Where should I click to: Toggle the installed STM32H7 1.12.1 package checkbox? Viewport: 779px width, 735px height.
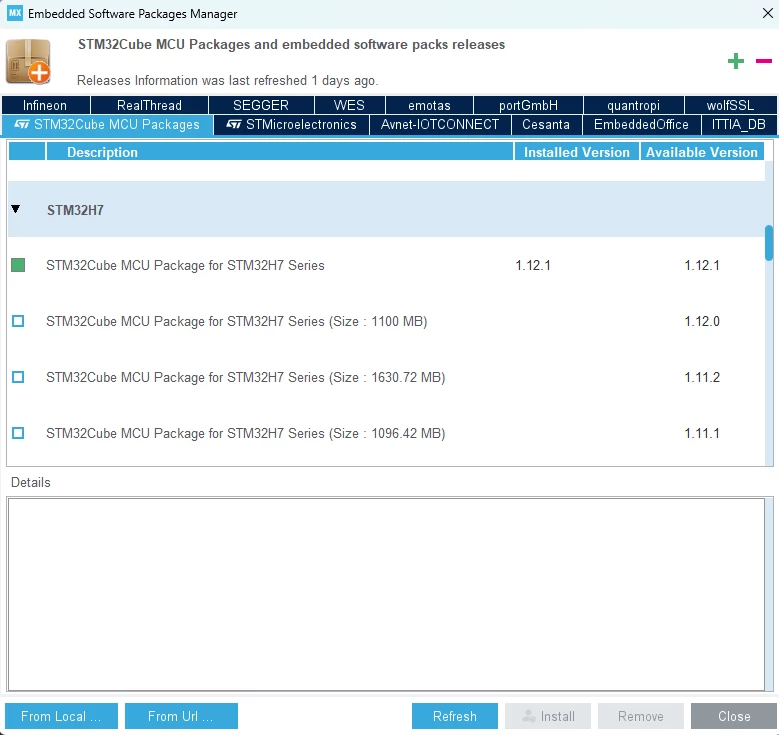tap(18, 265)
